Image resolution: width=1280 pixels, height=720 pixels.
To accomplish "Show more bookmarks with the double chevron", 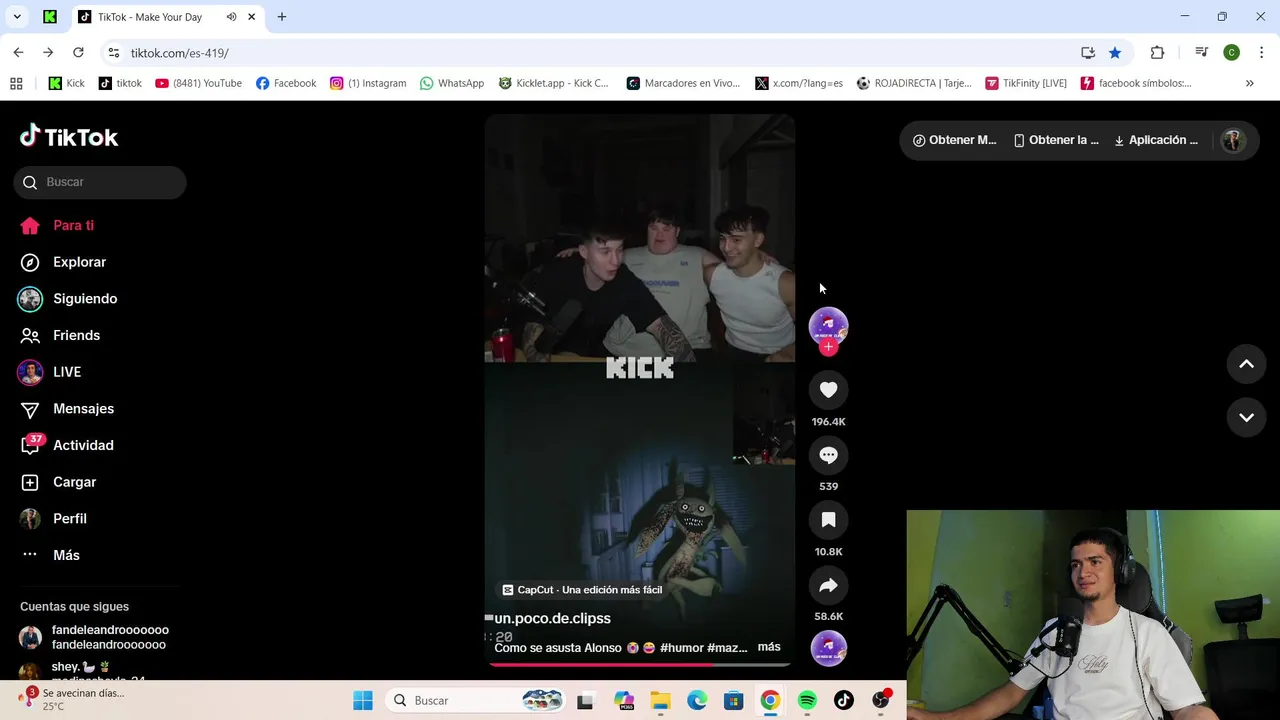I will [1249, 83].
